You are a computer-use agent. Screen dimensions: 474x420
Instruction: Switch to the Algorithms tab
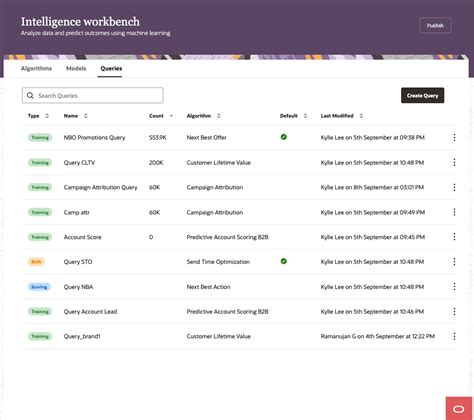pos(36,68)
